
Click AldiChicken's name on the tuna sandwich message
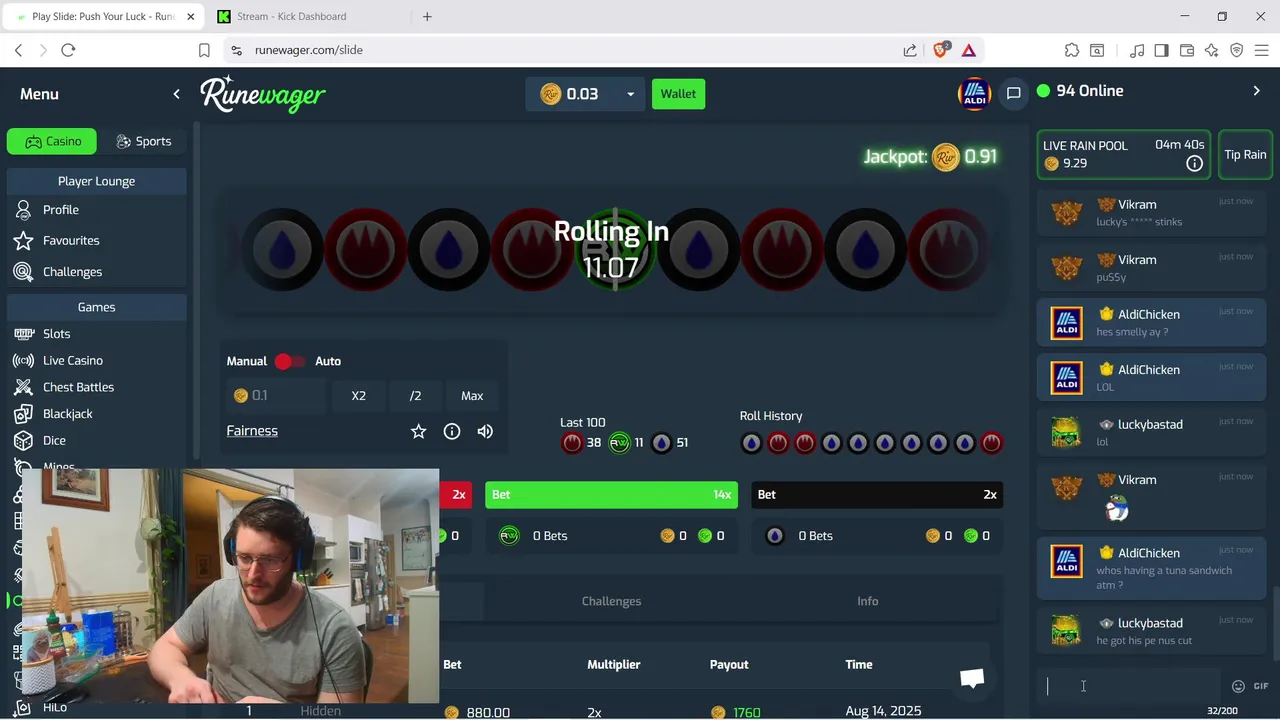point(1148,553)
